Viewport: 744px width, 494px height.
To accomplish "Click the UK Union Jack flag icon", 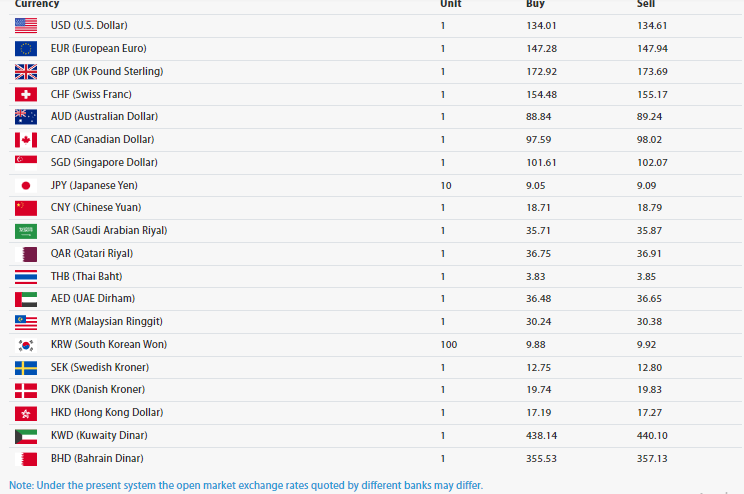I will point(26,71).
